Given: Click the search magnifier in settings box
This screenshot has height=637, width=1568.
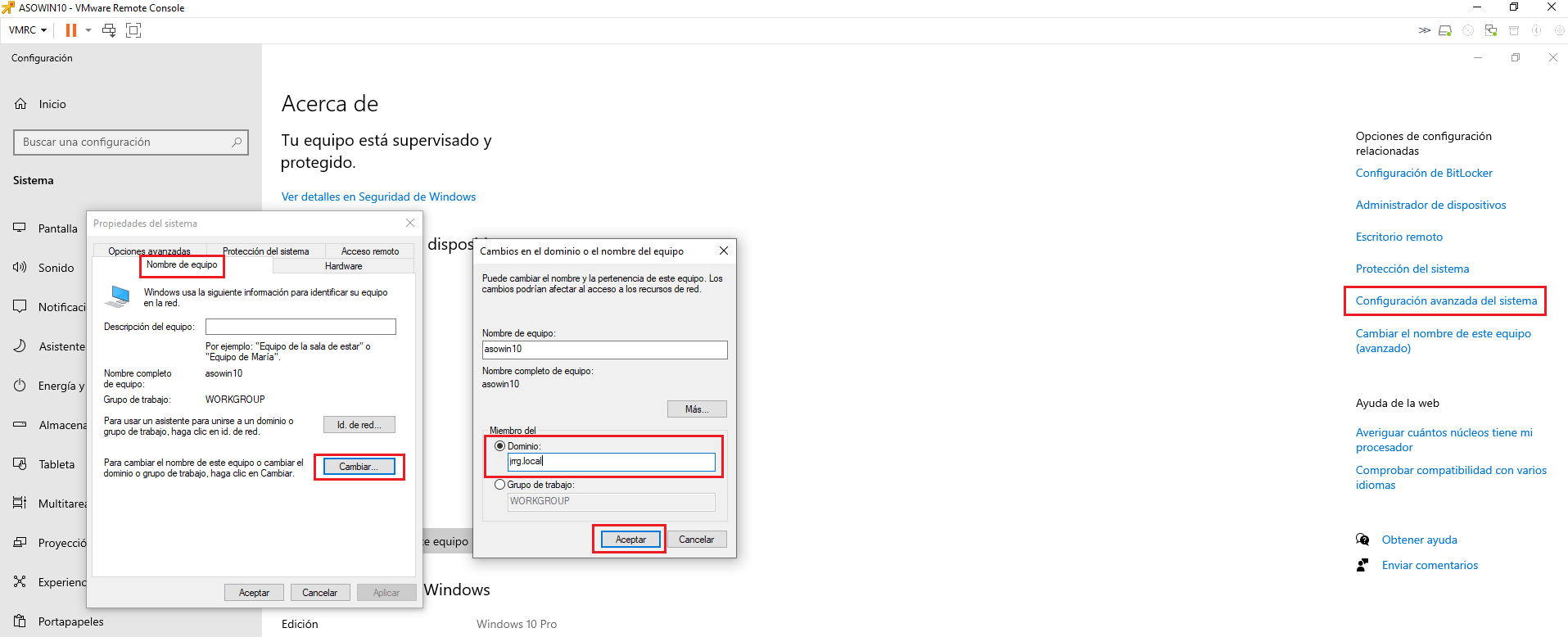Looking at the screenshot, I should coord(237,142).
